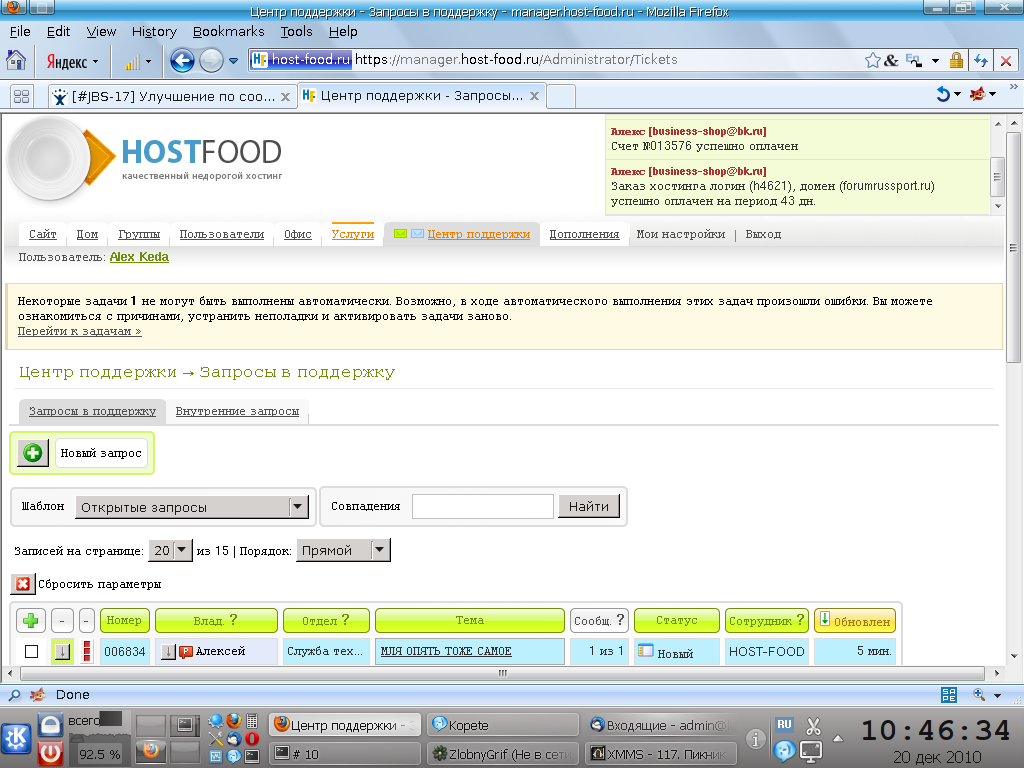Follow the Перейти к задачам link
This screenshot has width=1024, height=768.
pyautogui.click(x=80, y=331)
